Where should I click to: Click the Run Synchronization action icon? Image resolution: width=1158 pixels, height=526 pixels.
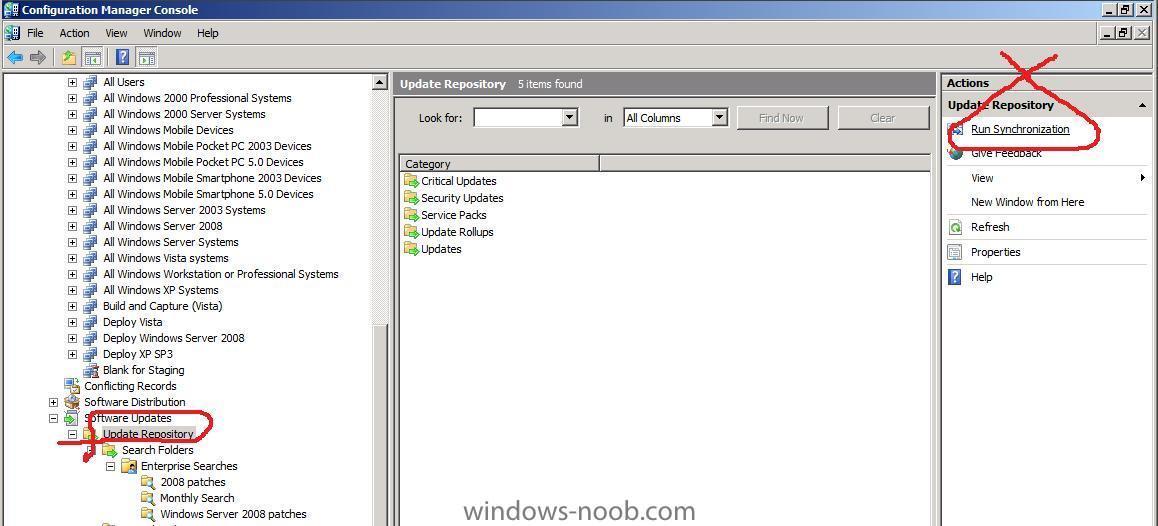956,130
